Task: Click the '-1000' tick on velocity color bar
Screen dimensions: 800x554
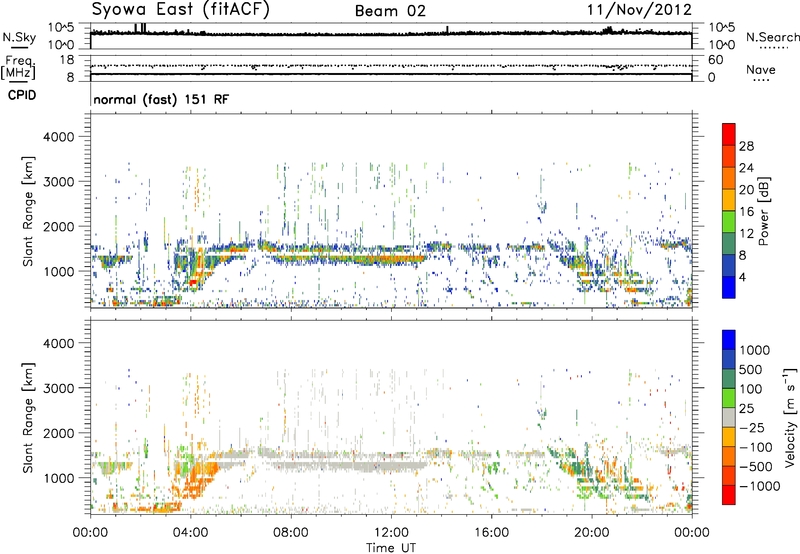Action: click(x=760, y=486)
